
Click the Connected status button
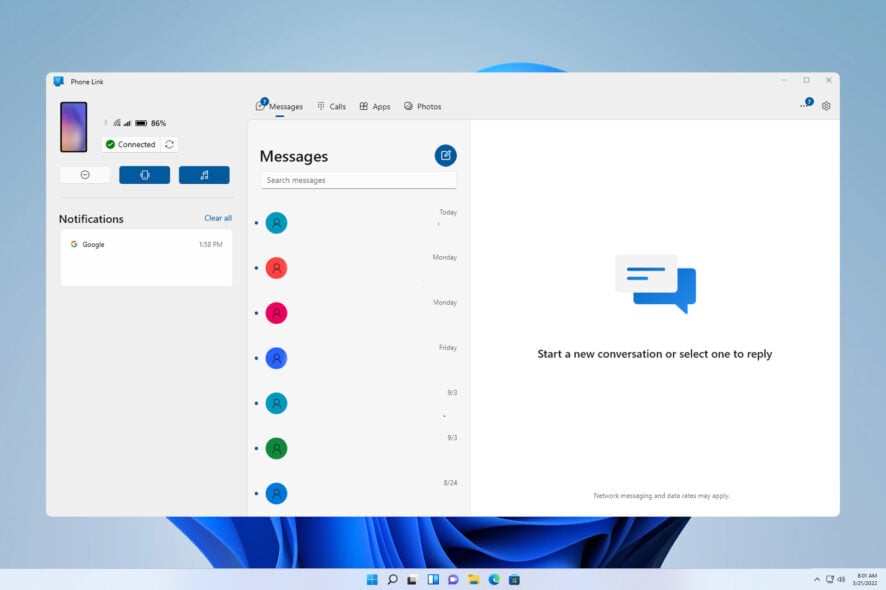click(x=131, y=145)
